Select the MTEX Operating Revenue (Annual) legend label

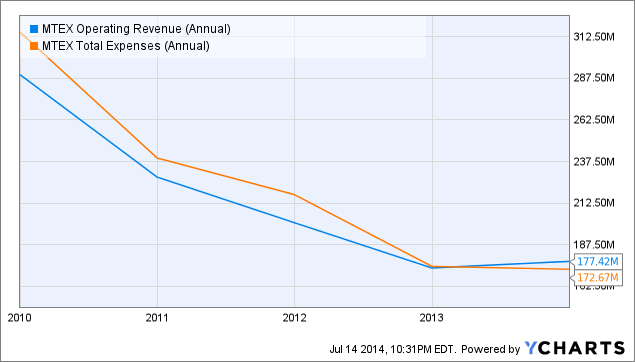(136, 29)
